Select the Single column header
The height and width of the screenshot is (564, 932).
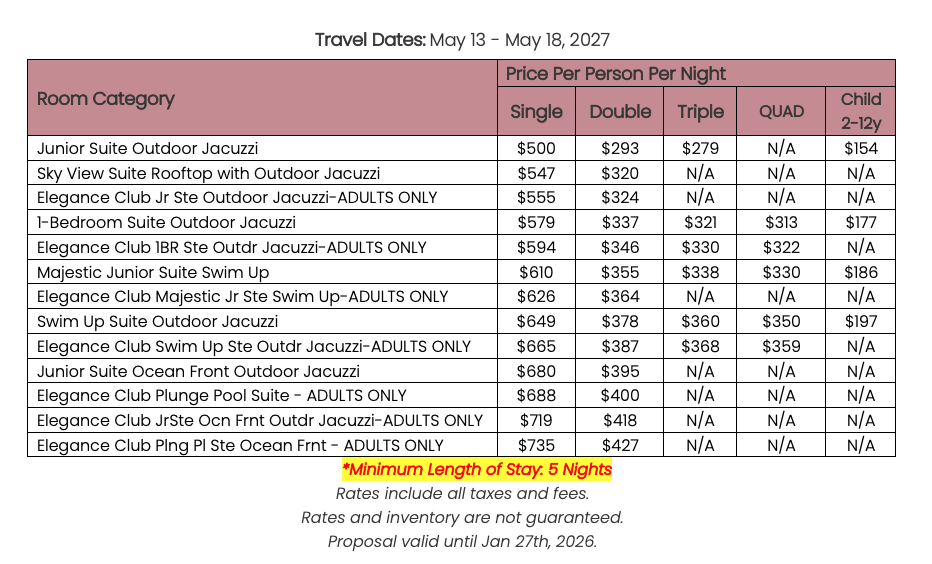point(536,112)
